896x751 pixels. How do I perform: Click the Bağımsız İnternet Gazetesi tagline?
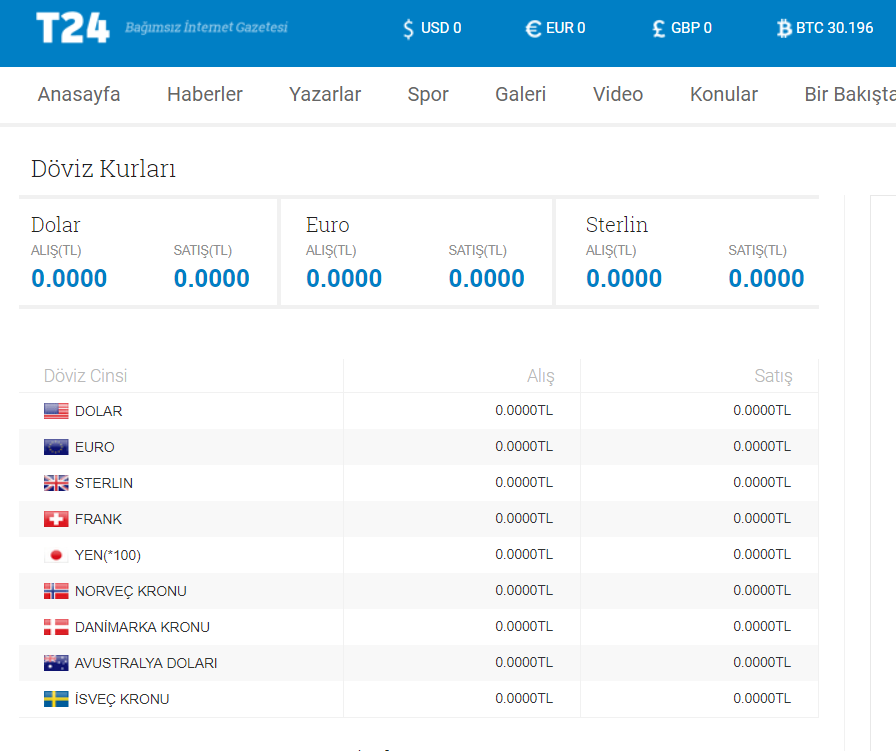point(206,27)
